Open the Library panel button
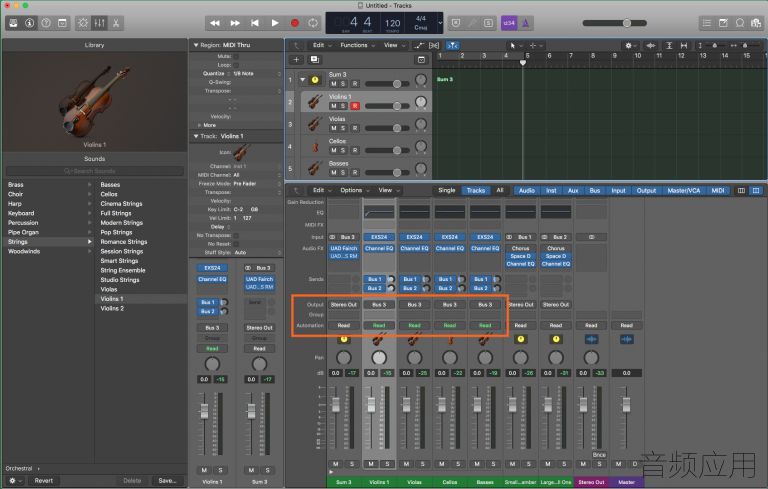This screenshot has height=489, width=768. point(13,23)
